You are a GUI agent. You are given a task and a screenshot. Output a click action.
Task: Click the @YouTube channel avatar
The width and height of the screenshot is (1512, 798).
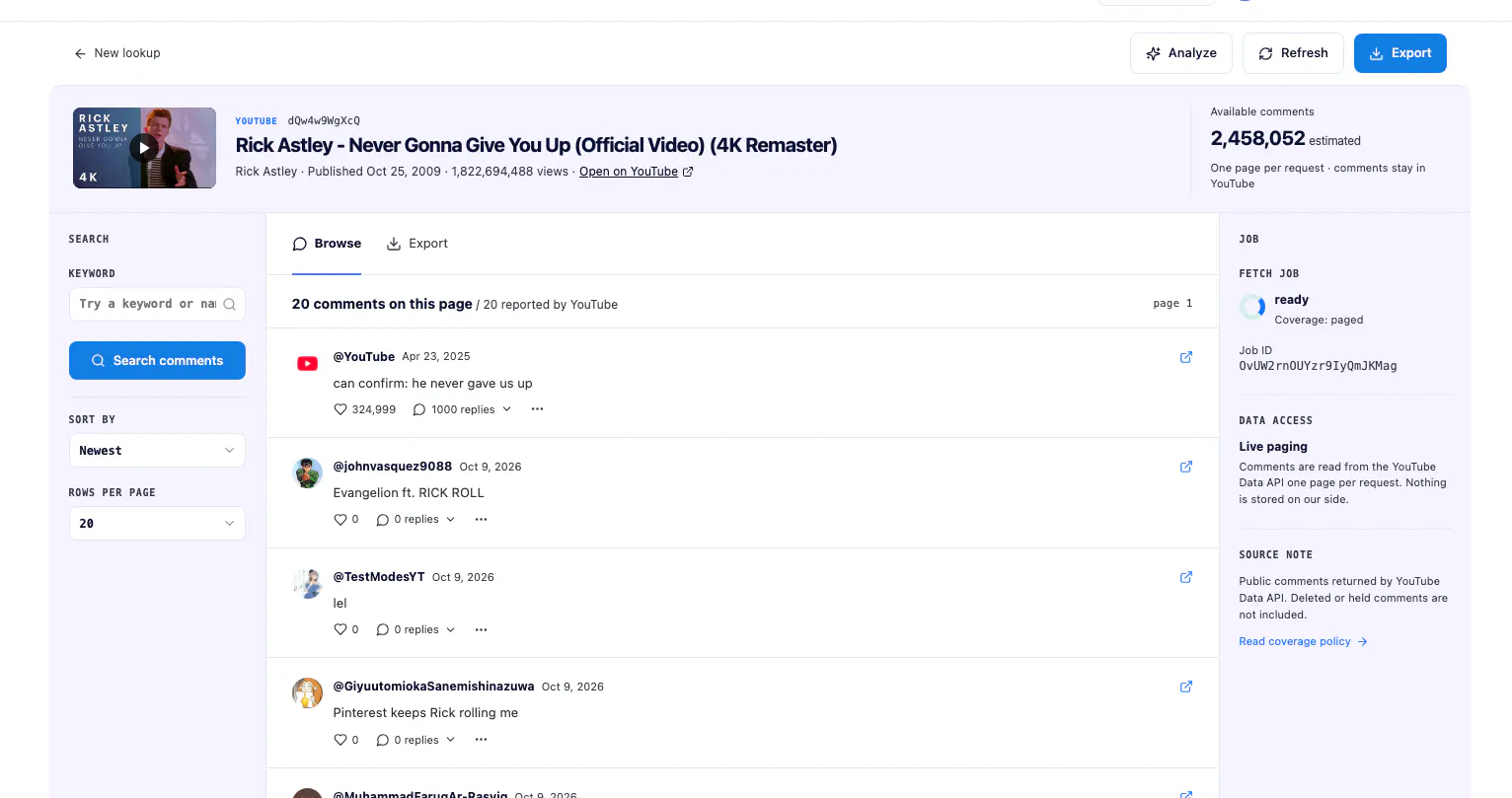point(308,363)
